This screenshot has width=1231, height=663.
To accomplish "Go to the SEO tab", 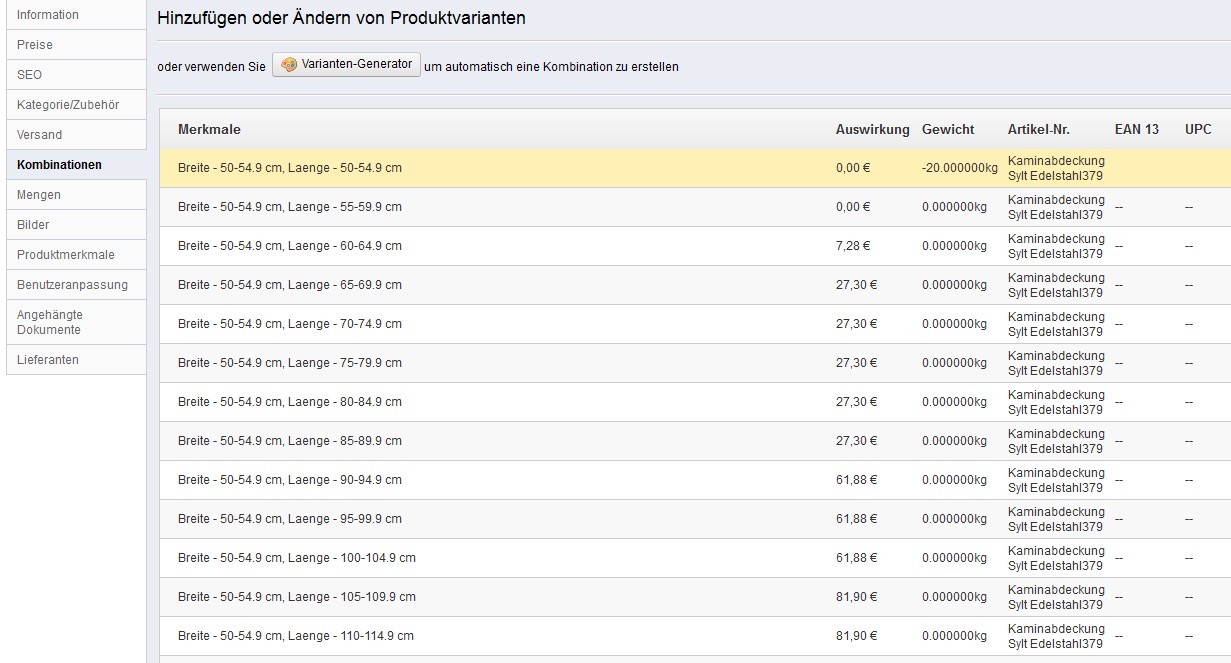I will pyautogui.click(x=30, y=75).
